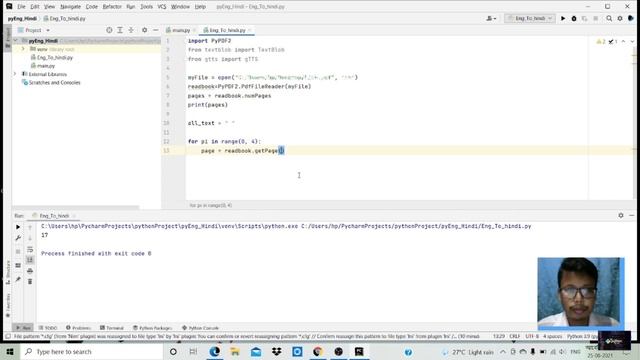Click the UTF-8 encoding status

coord(532,336)
